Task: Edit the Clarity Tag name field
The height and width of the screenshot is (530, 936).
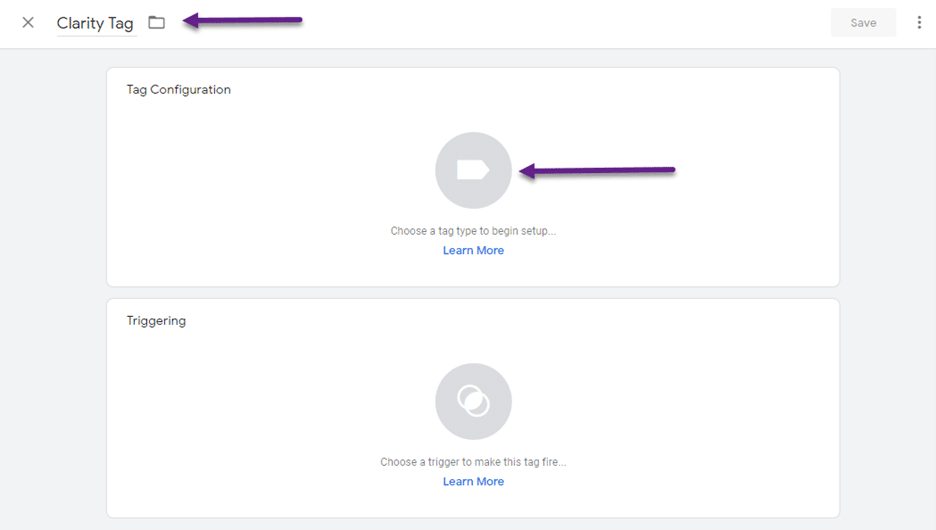Action: [95, 23]
